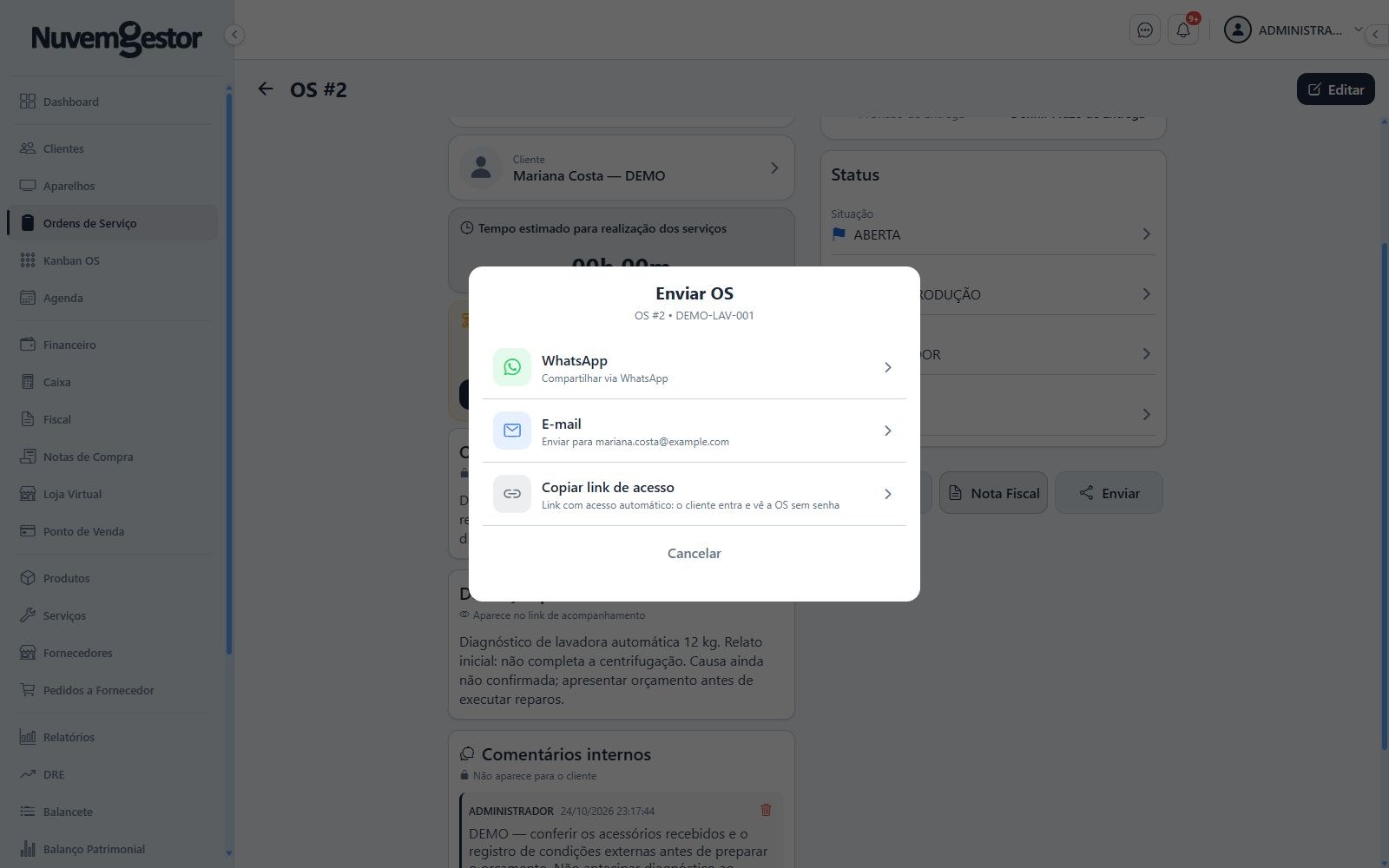This screenshot has width=1389, height=868.
Task: Click the Serviços wrench icon
Action: tap(28, 615)
